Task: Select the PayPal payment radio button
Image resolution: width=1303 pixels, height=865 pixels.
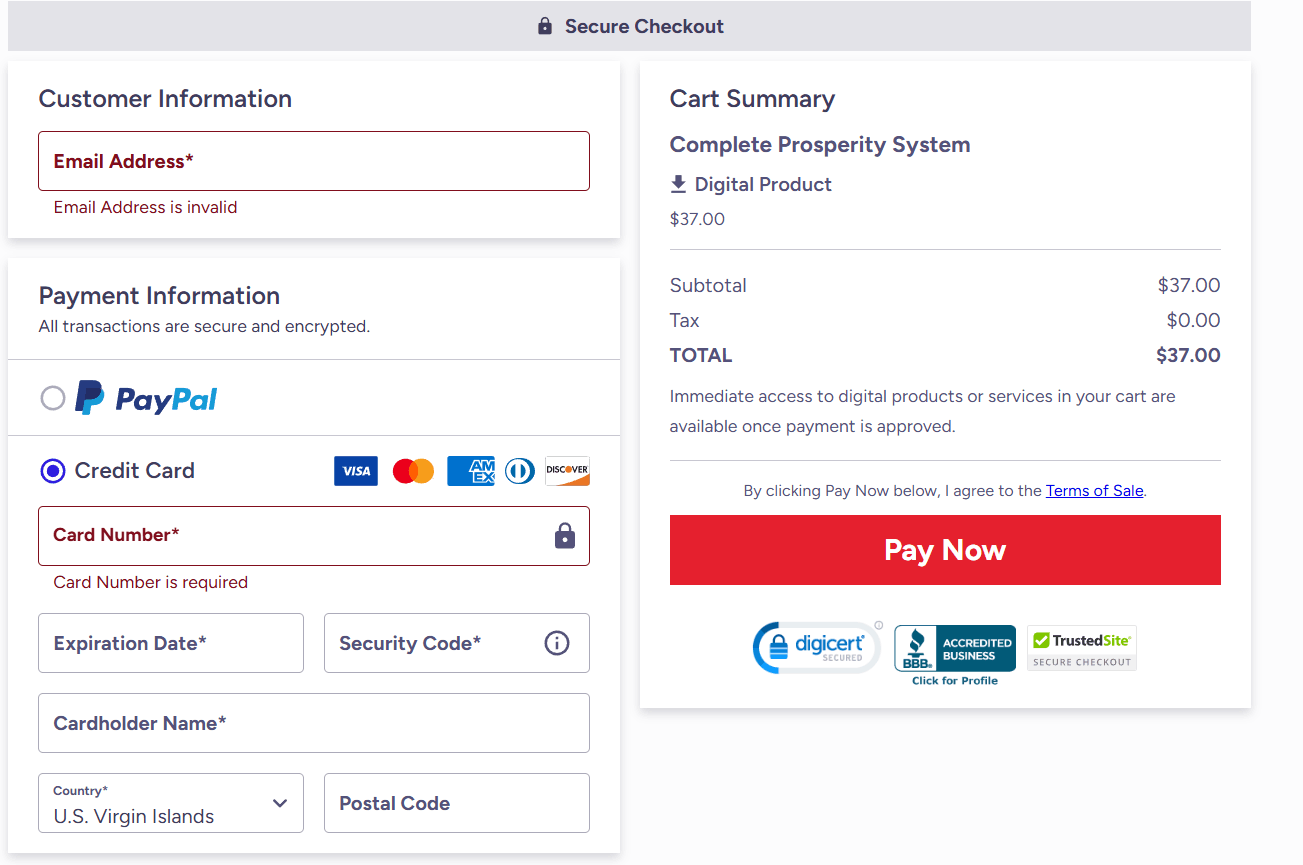Action: click(53, 398)
